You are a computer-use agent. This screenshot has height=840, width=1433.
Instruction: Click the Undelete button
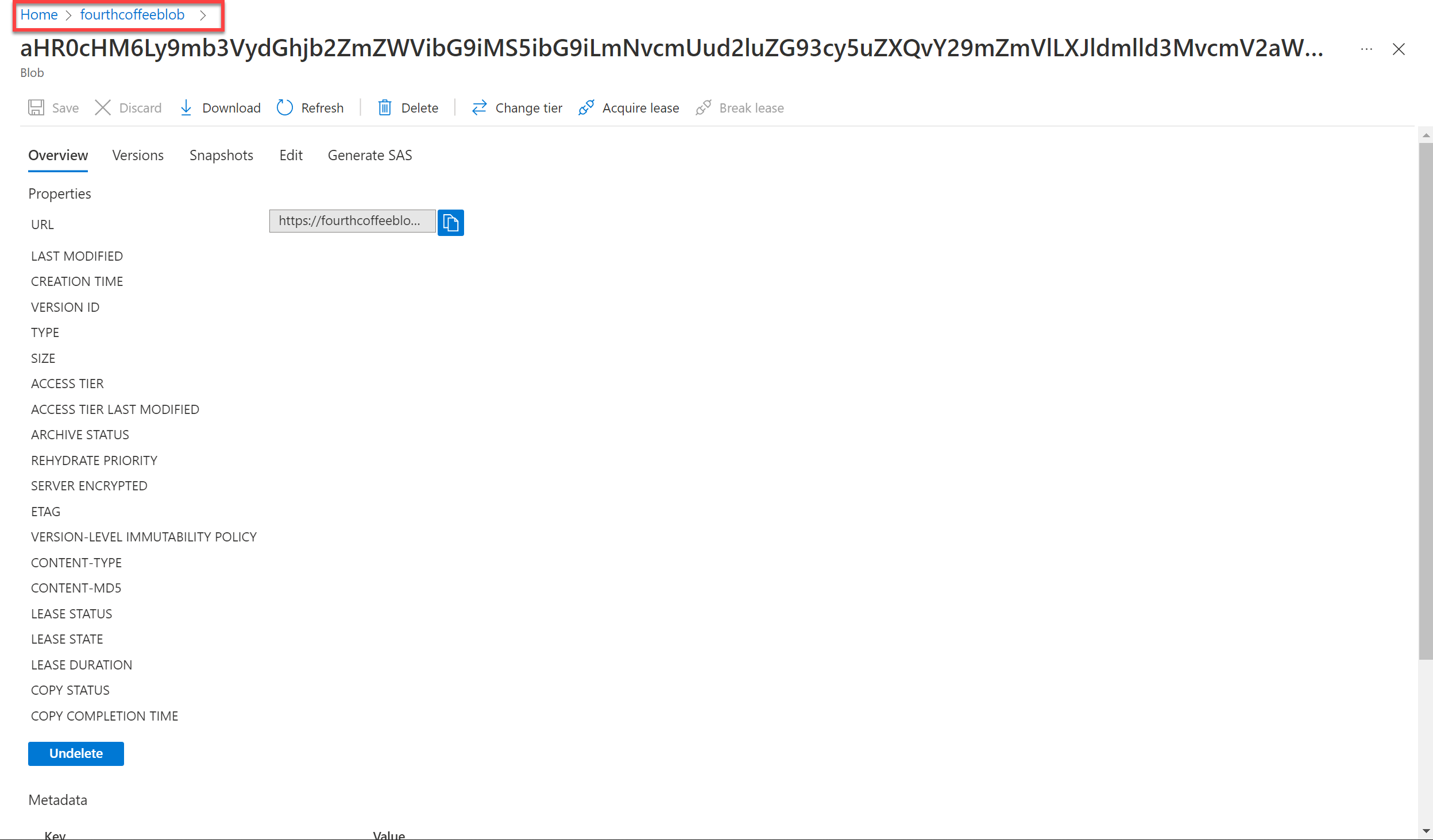tap(76, 753)
